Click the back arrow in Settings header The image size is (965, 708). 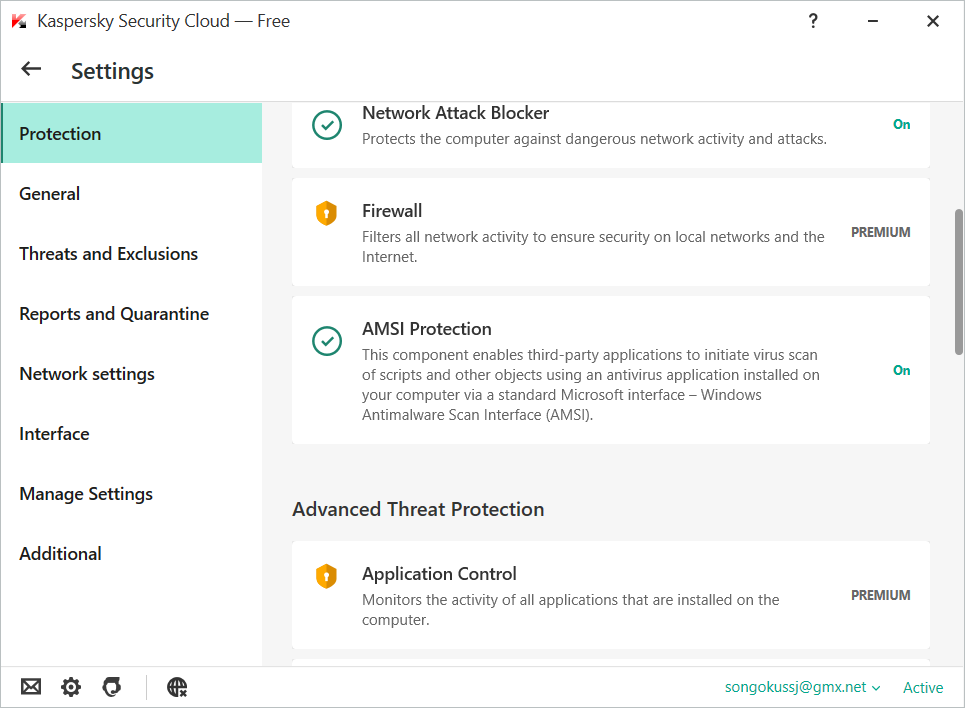coord(31,69)
